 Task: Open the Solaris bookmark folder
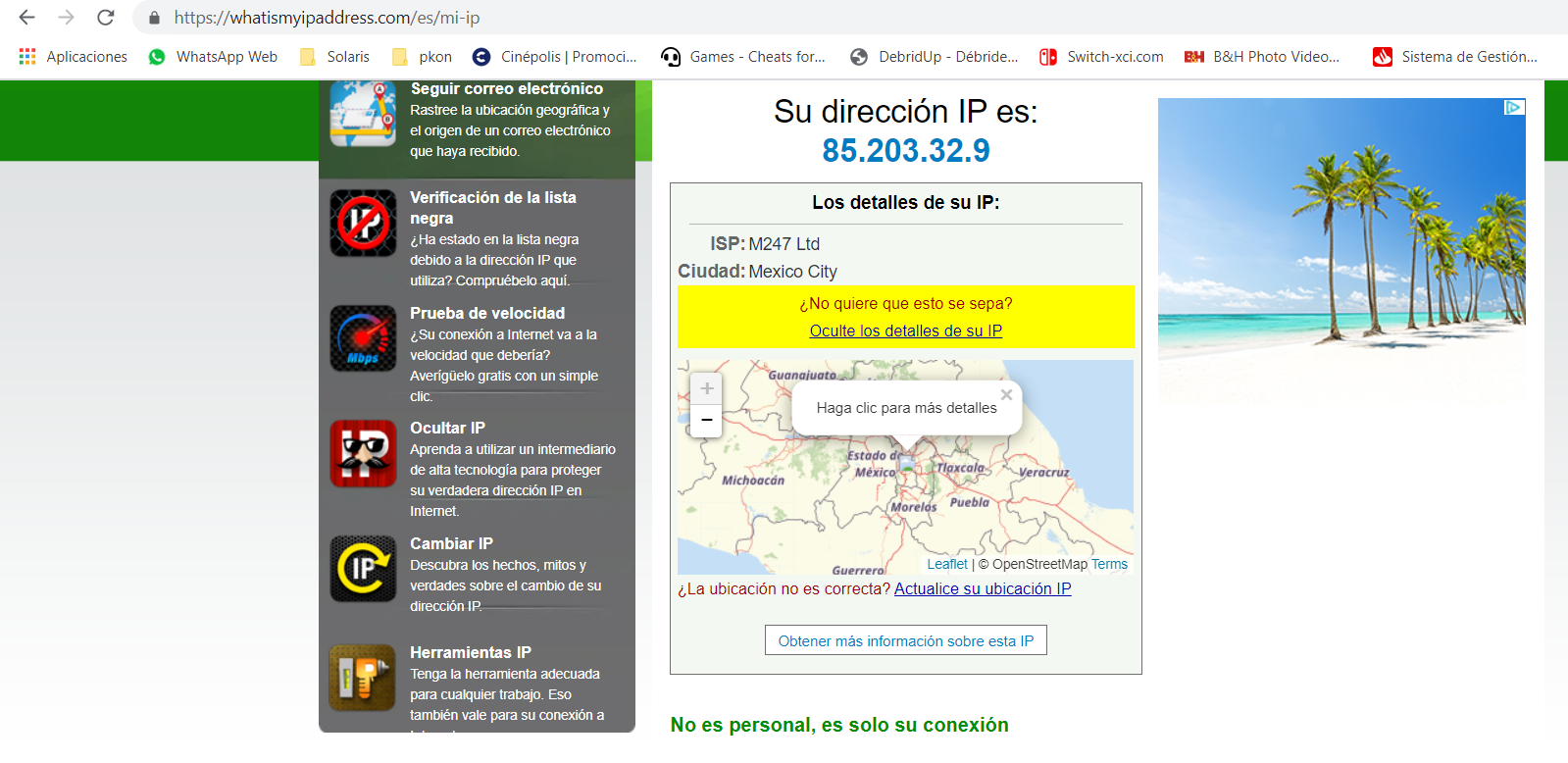point(334,57)
